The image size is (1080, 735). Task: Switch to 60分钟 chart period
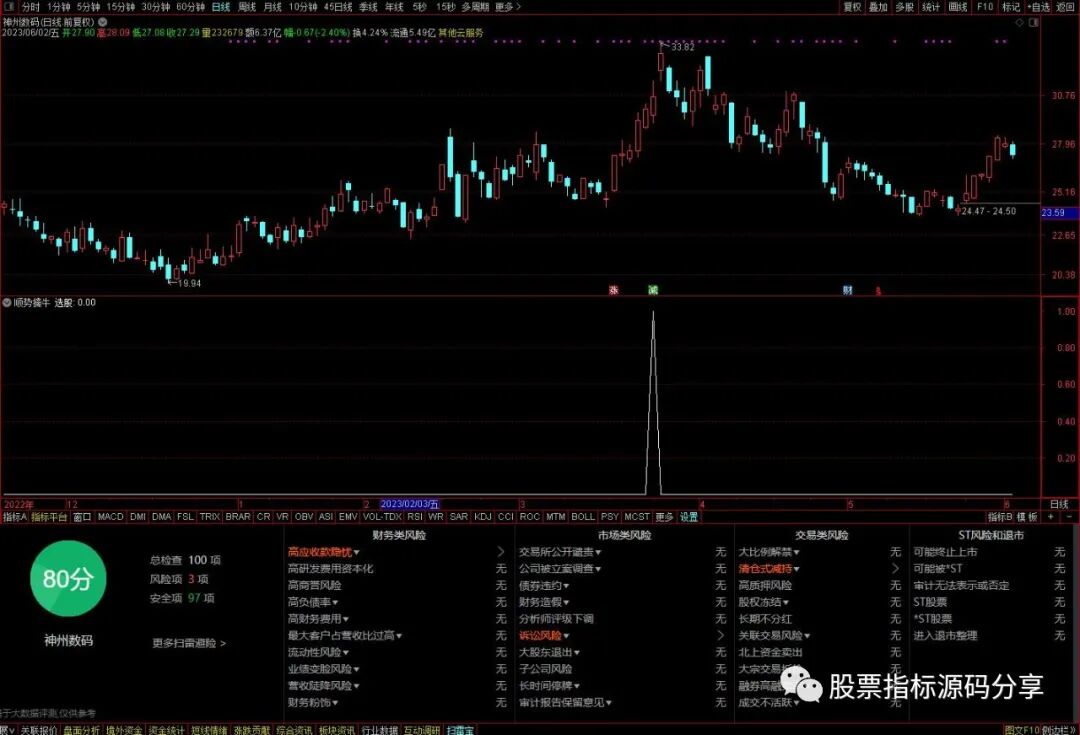click(191, 7)
